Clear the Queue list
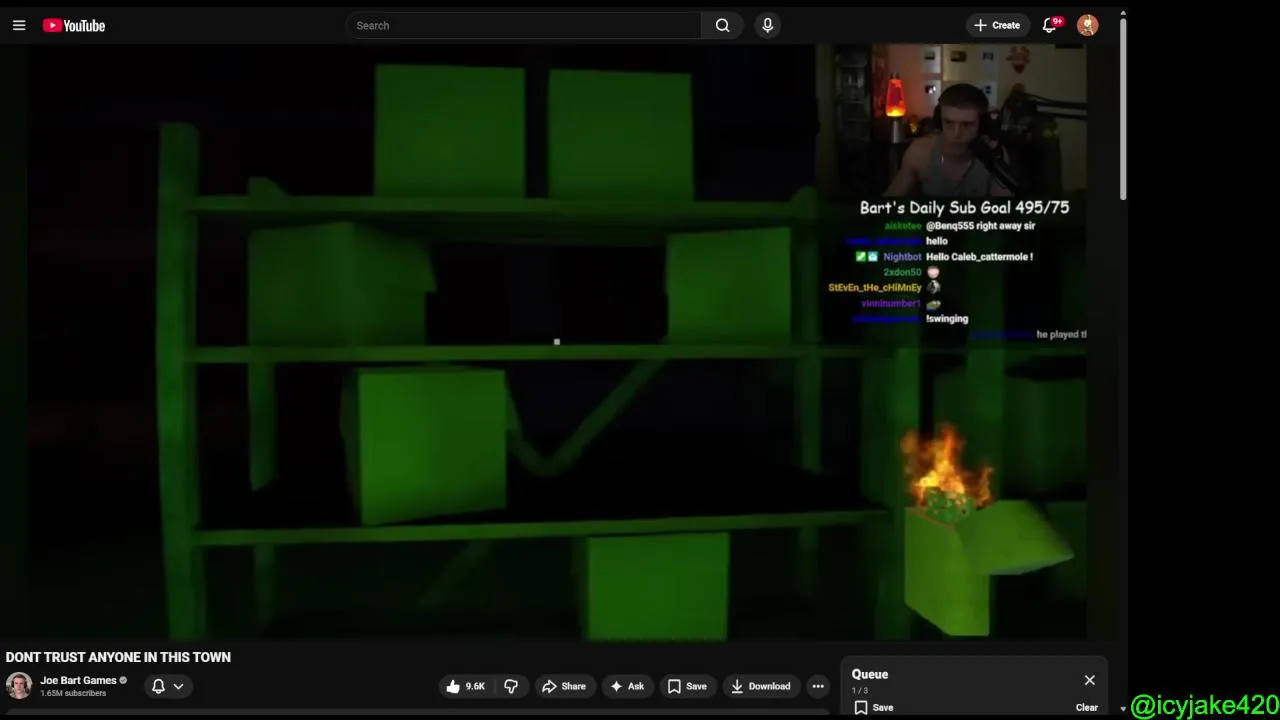This screenshot has width=1280, height=720. 1086,707
